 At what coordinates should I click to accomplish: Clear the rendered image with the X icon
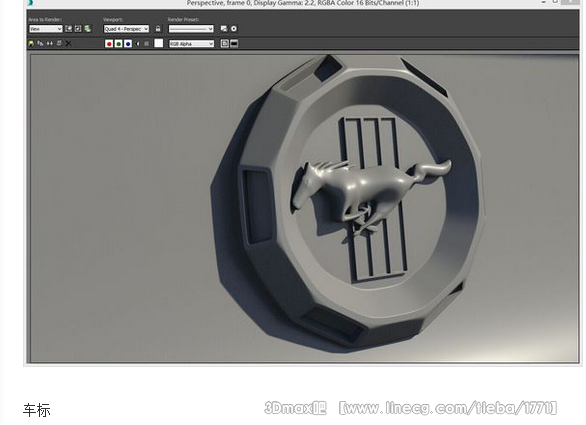[x=68, y=43]
